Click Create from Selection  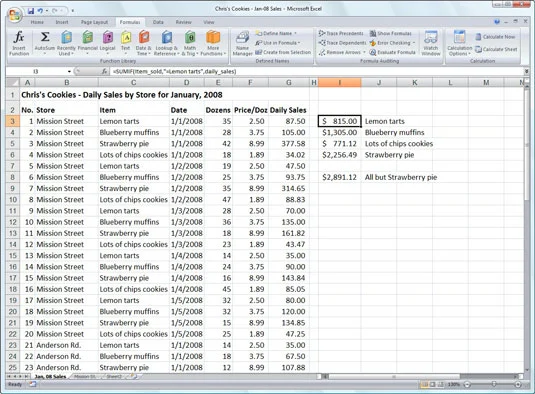(283, 53)
